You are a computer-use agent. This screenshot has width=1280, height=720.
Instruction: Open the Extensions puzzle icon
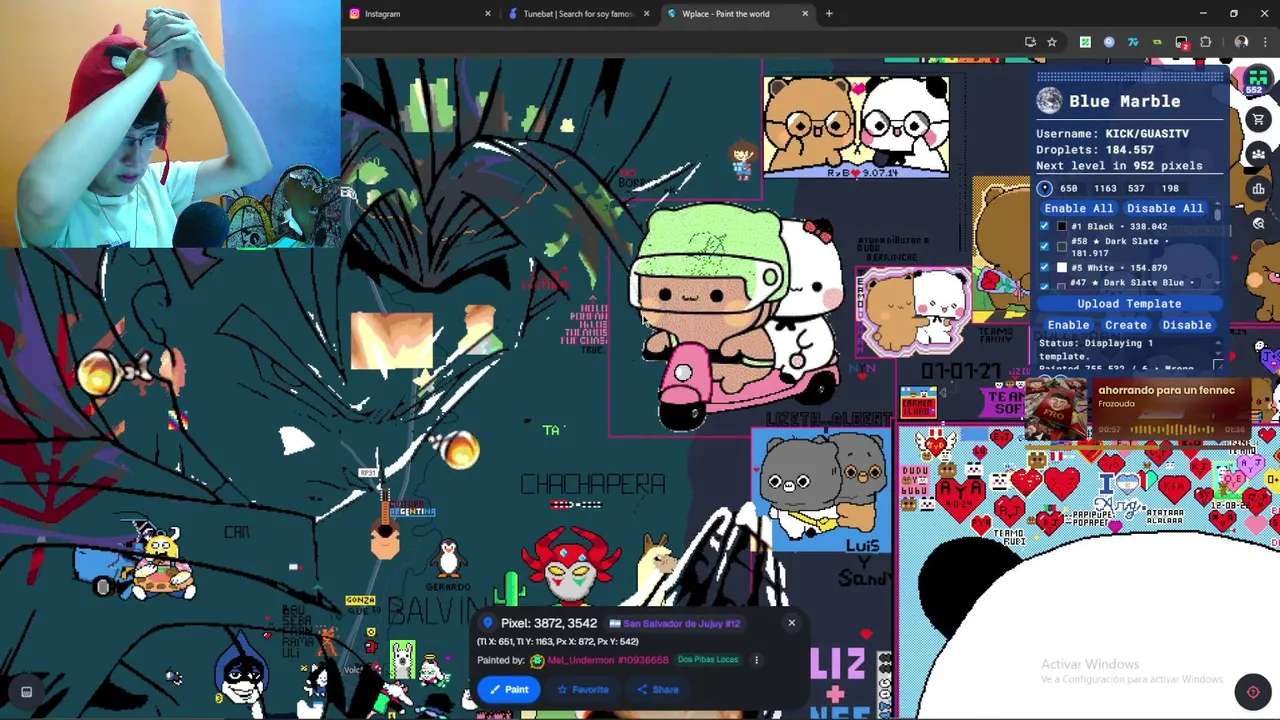[x=1205, y=42]
